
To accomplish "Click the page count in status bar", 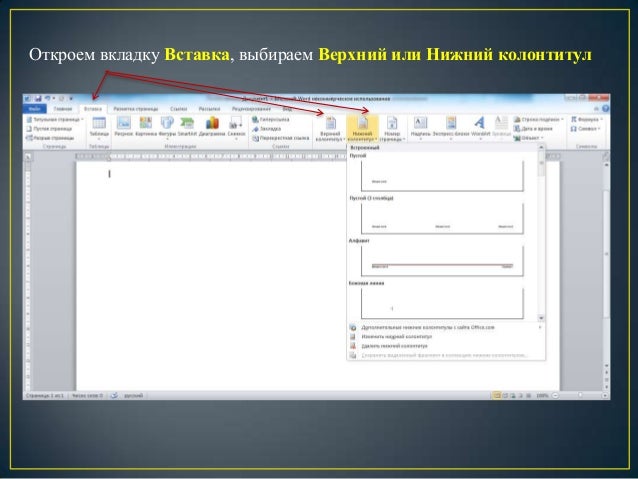I will pos(45,396).
